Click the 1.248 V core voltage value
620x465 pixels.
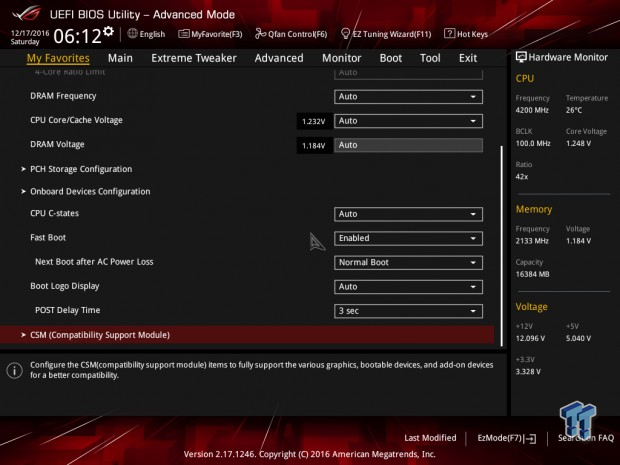click(578, 144)
